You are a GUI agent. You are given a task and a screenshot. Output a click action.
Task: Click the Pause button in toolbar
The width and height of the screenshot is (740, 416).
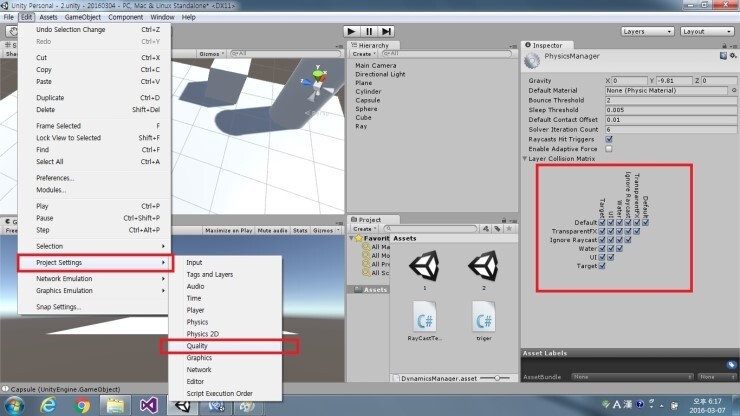(369, 31)
